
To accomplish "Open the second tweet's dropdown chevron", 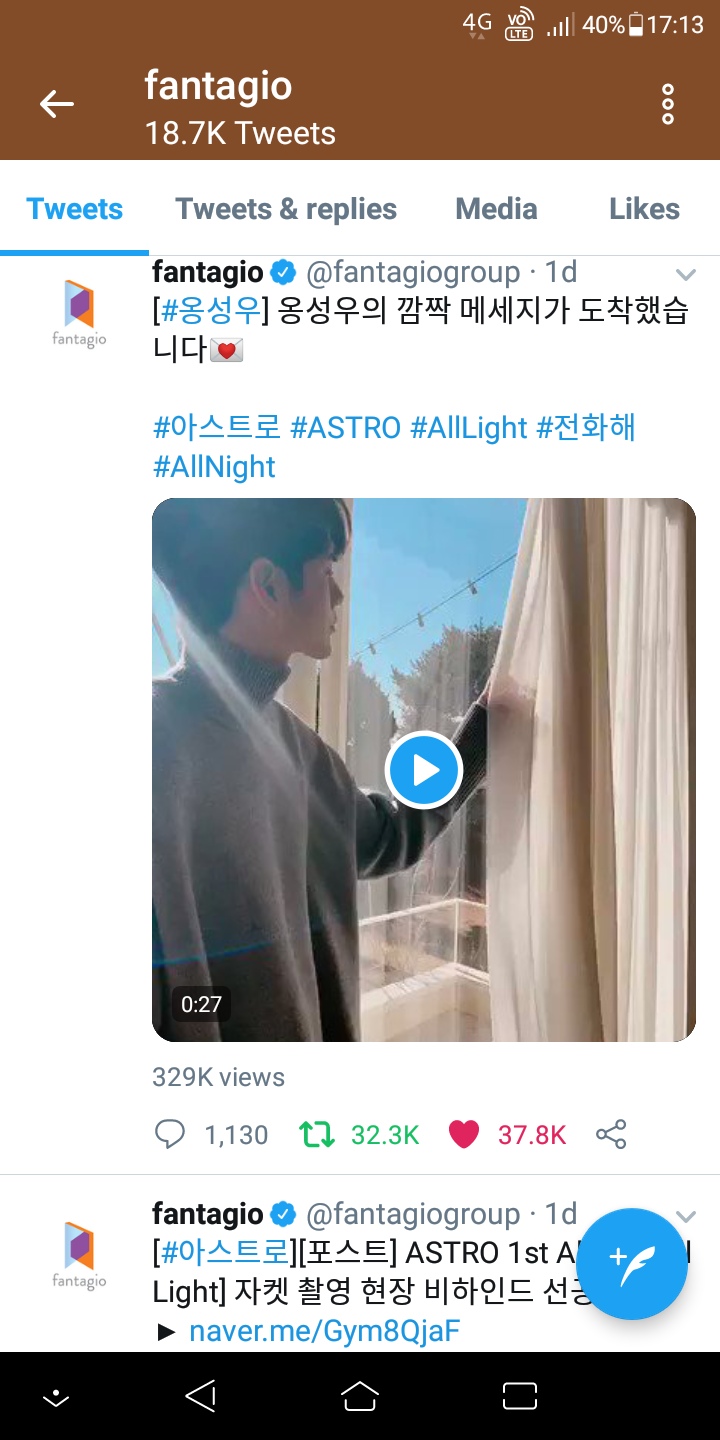I will (x=685, y=1216).
